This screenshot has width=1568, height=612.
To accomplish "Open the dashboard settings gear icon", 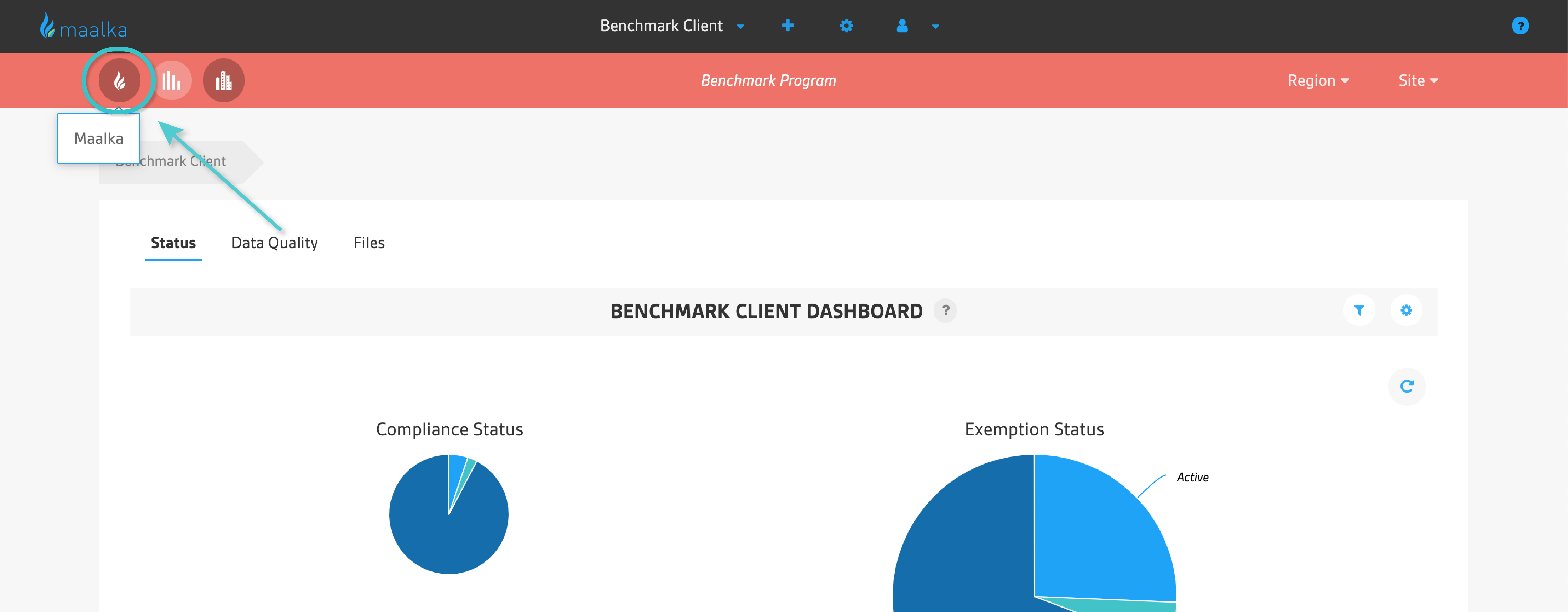I will click(1406, 310).
